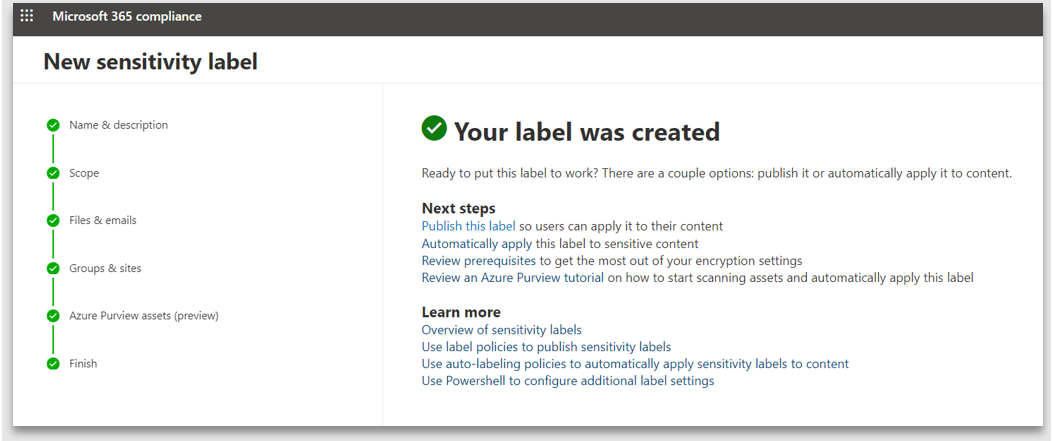Viewport: 1052px width, 441px height.
Task: Click the green checkmark beside Files & emails
Action: click(53, 220)
